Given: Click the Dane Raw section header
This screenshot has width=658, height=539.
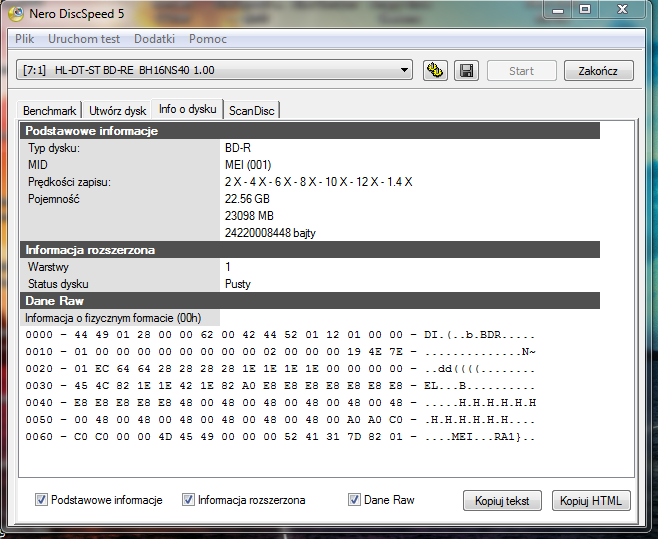Looking at the screenshot, I should 310,301.
